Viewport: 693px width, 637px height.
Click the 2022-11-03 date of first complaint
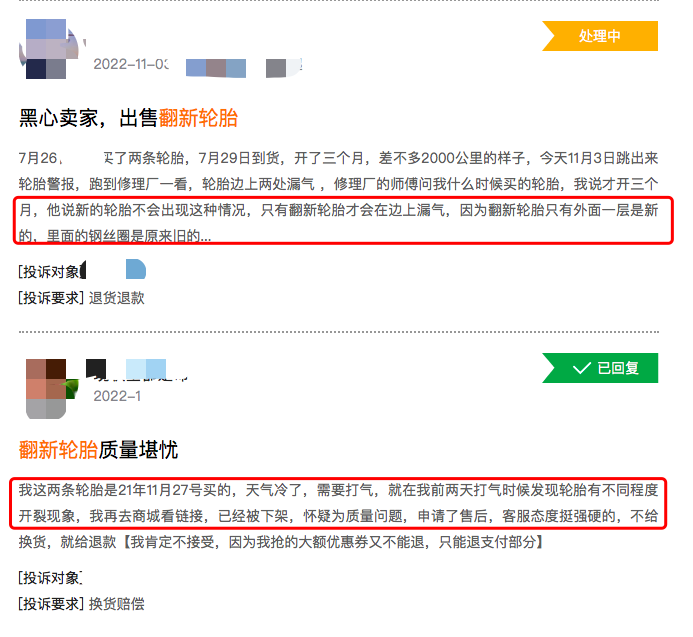[x=131, y=64]
